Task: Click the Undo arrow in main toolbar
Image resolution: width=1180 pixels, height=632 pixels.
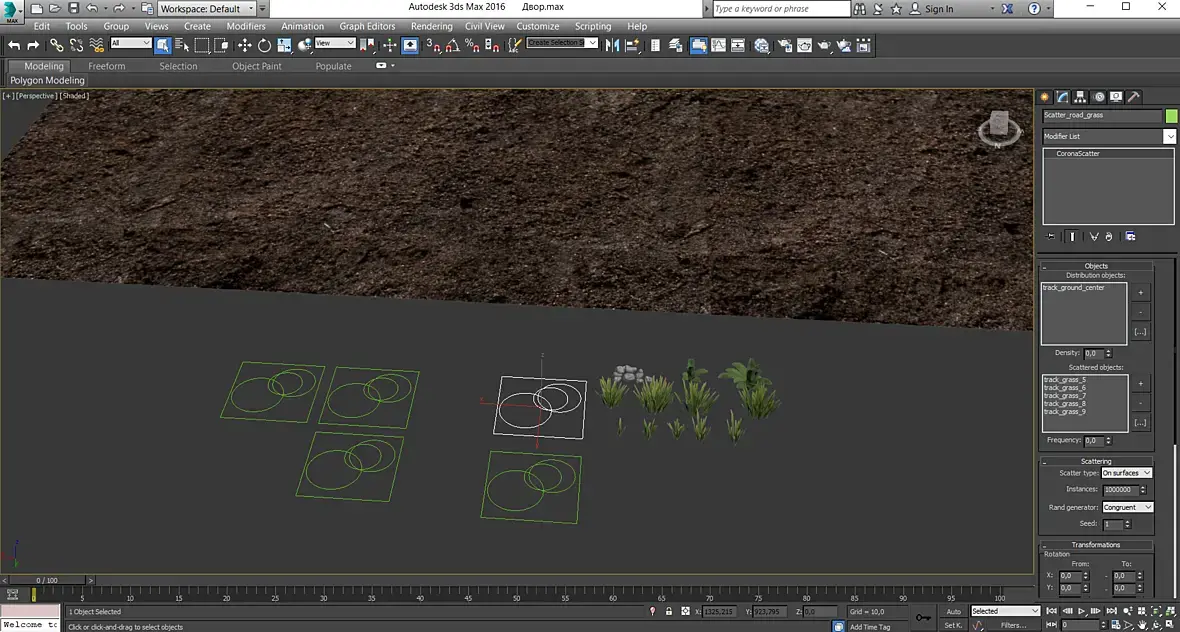Action: (14, 45)
